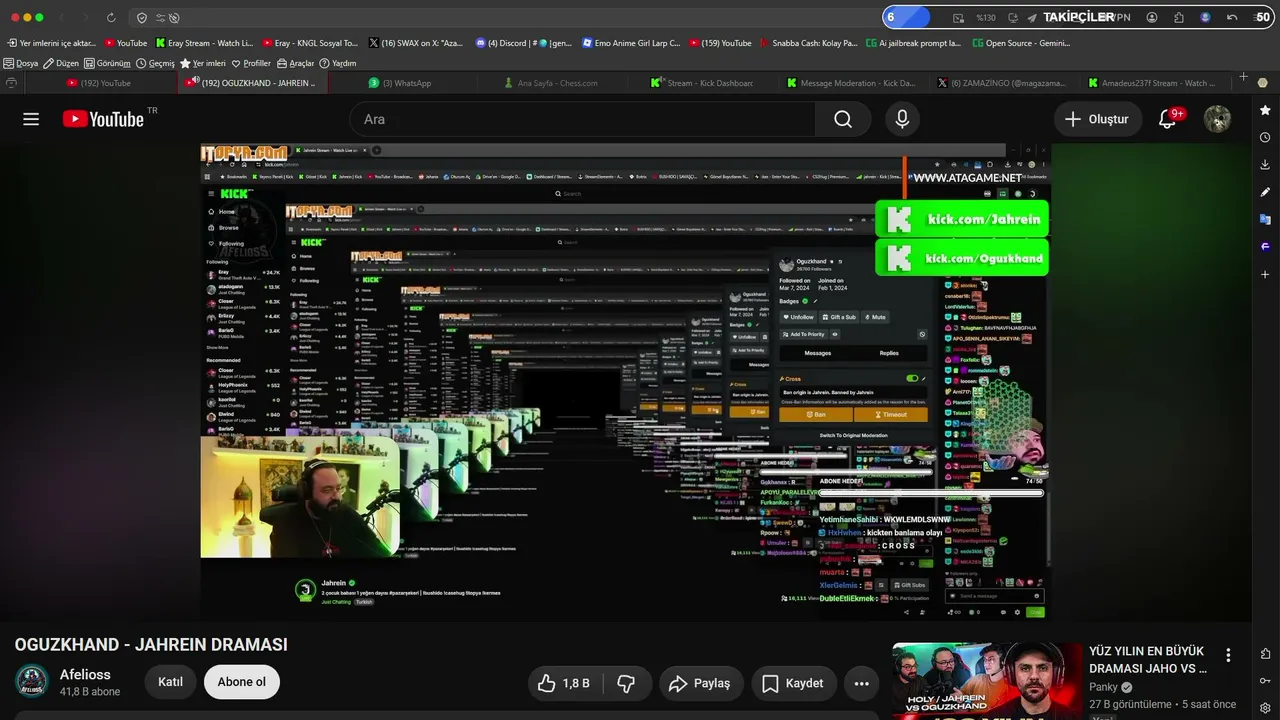Open the Dosya menu
Image resolution: width=1280 pixels, height=720 pixels.
point(20,63)
